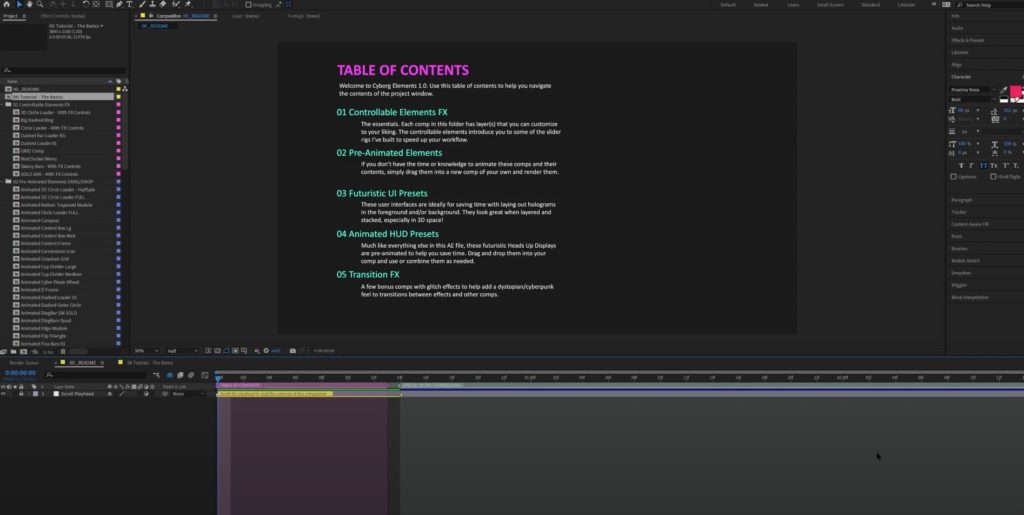This screenshot has width=1024, height=515.
Task: Expand the Paragraph panel
Action: (961, 200)
